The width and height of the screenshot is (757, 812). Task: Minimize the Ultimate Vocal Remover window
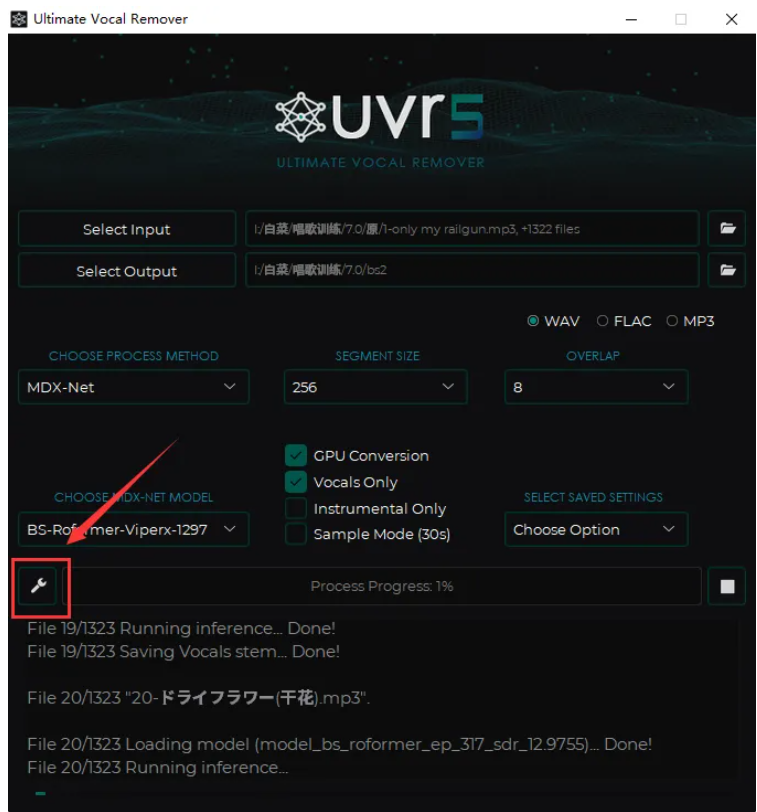(x=631, y=19)
